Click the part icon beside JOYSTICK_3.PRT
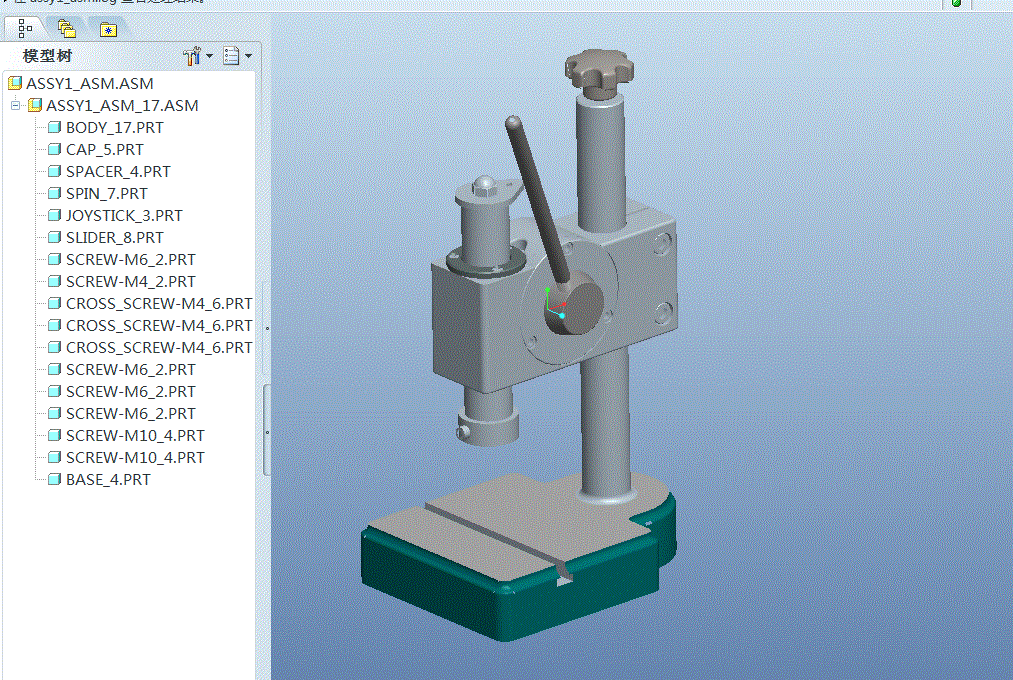The height and width of the screenshot is (680, 1013). [55, 215]
